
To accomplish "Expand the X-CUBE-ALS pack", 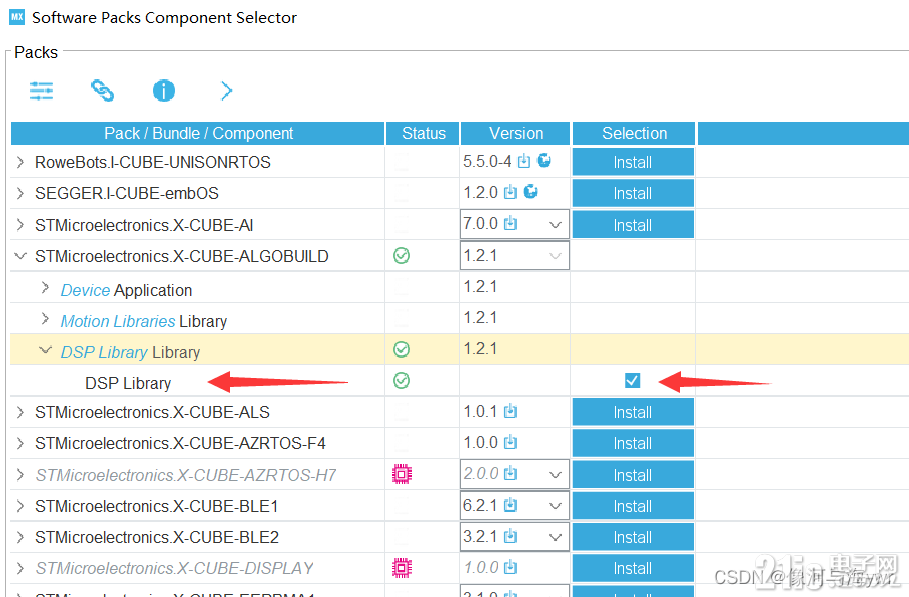I will tap(20, 412).
